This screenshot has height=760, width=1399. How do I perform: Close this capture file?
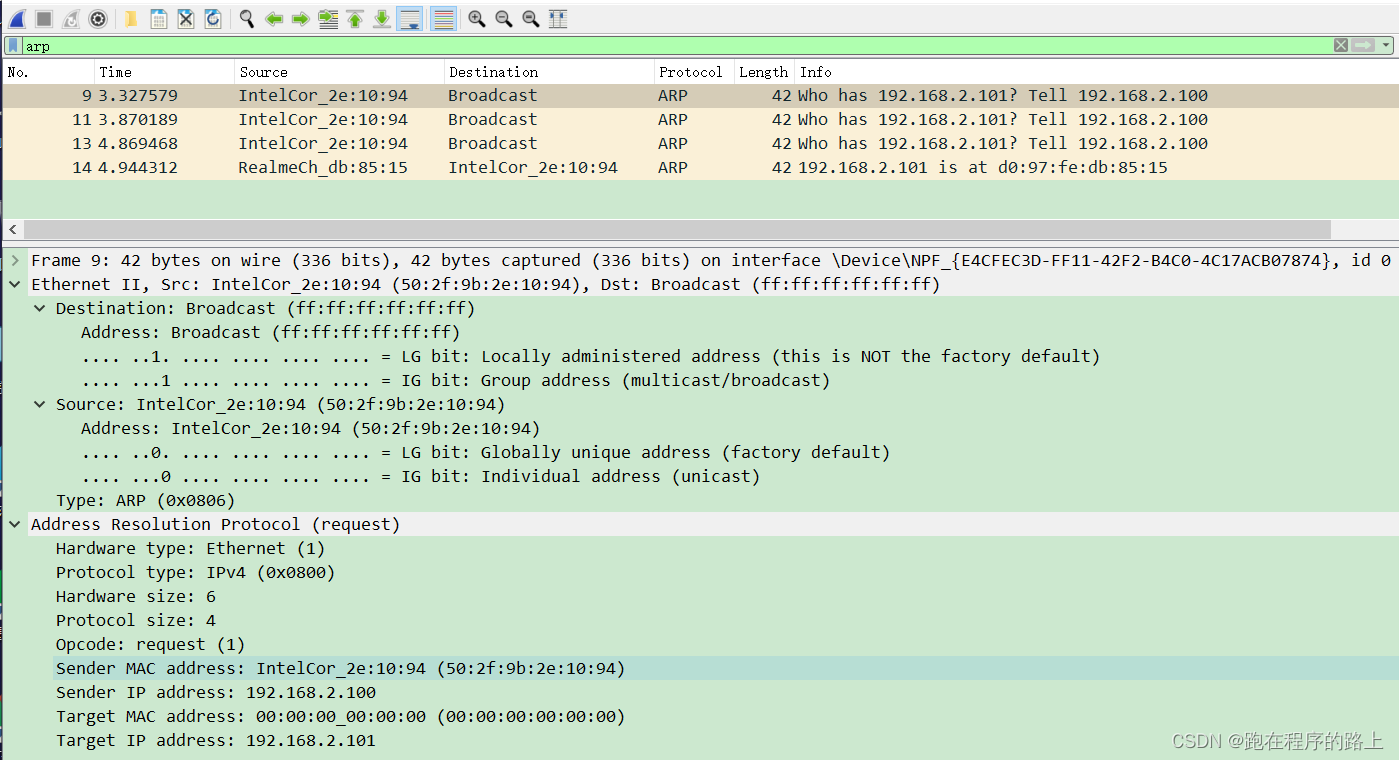185,19
